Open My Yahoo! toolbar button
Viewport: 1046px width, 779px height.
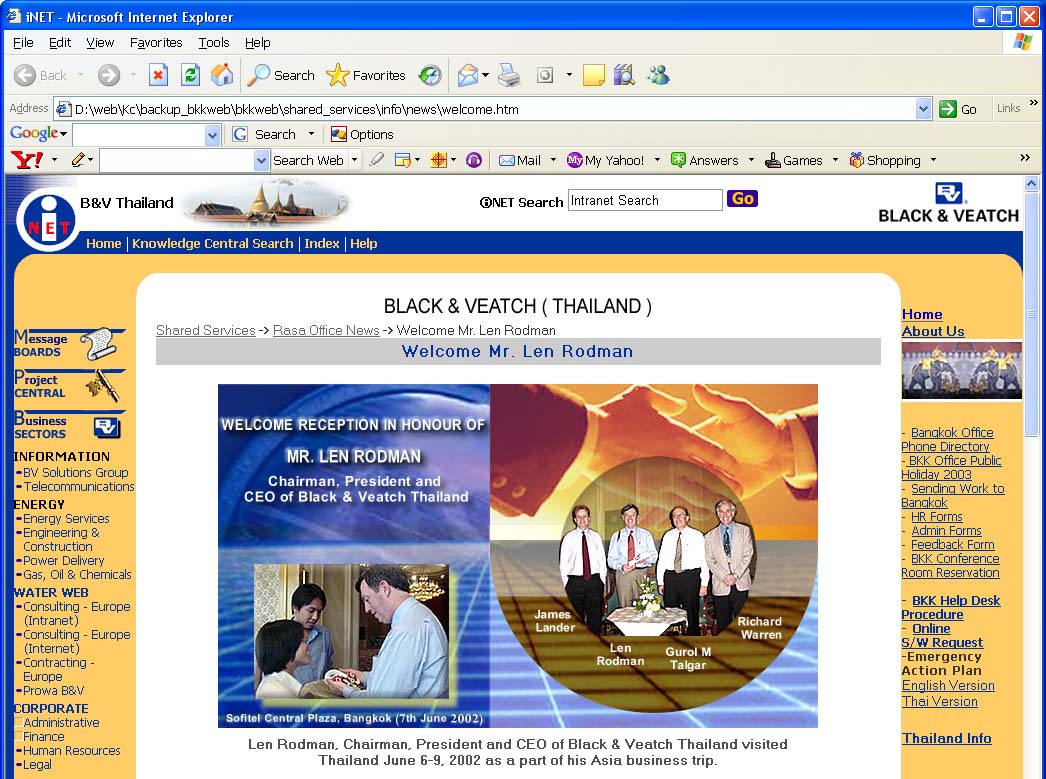click(x=605, y=160)
